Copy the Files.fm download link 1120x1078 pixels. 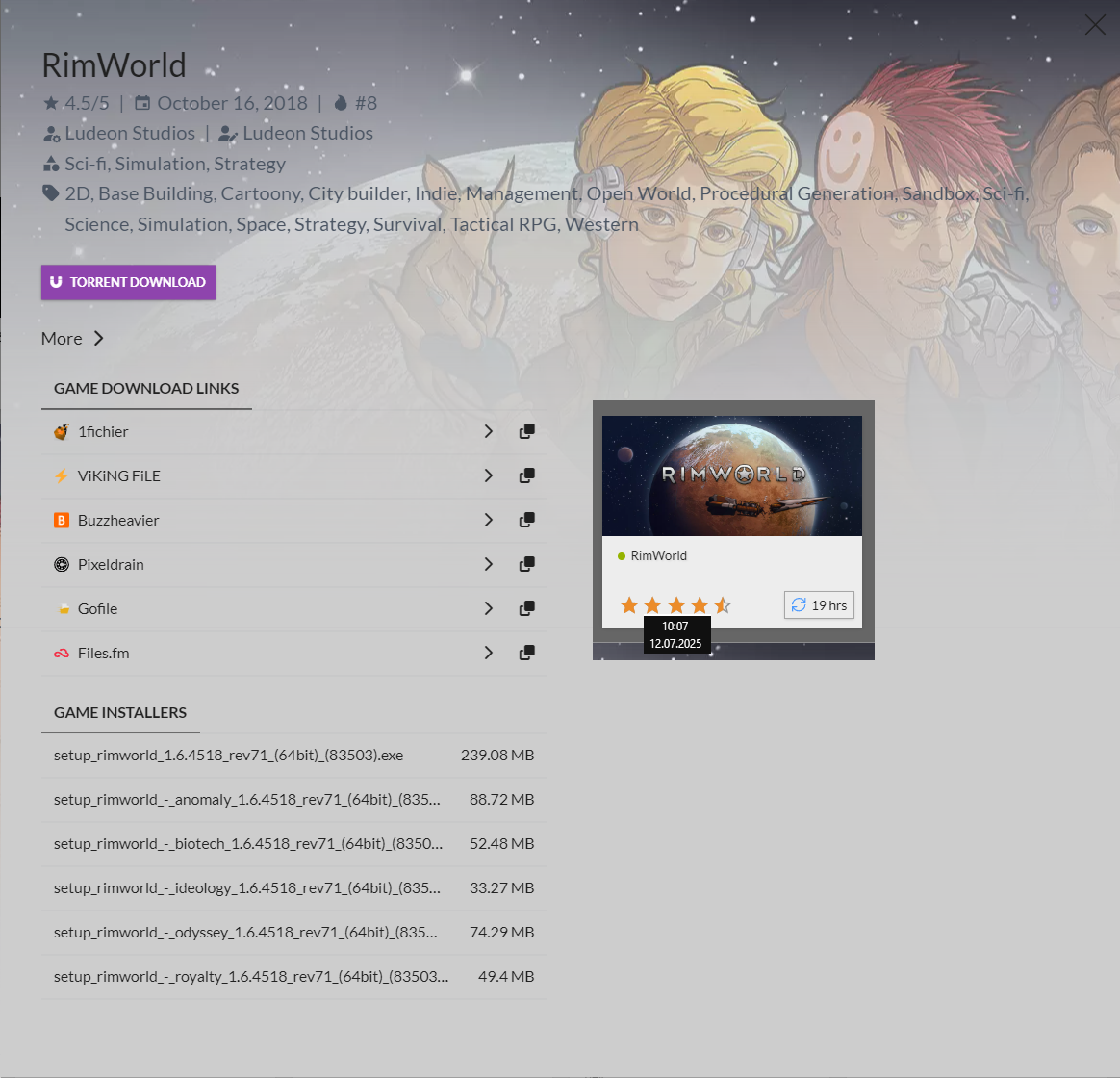pyautogui.click(x=526, y=653)
